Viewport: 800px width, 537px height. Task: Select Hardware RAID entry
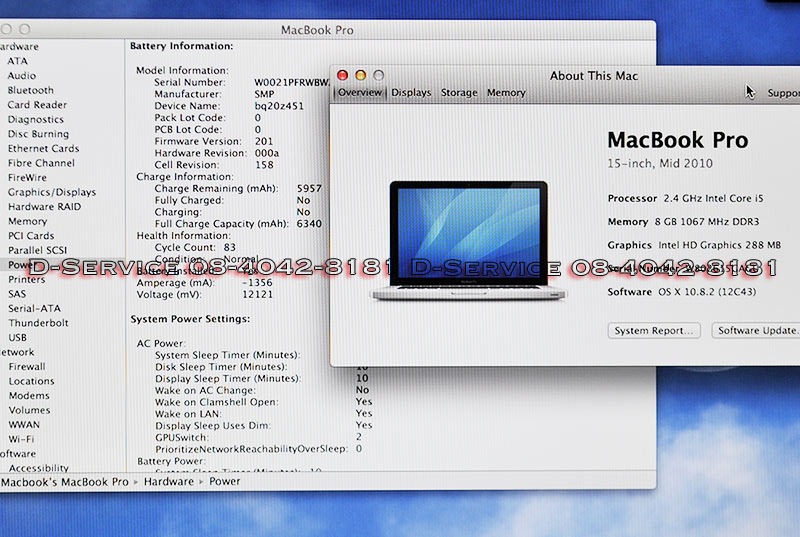click(44, 207)
